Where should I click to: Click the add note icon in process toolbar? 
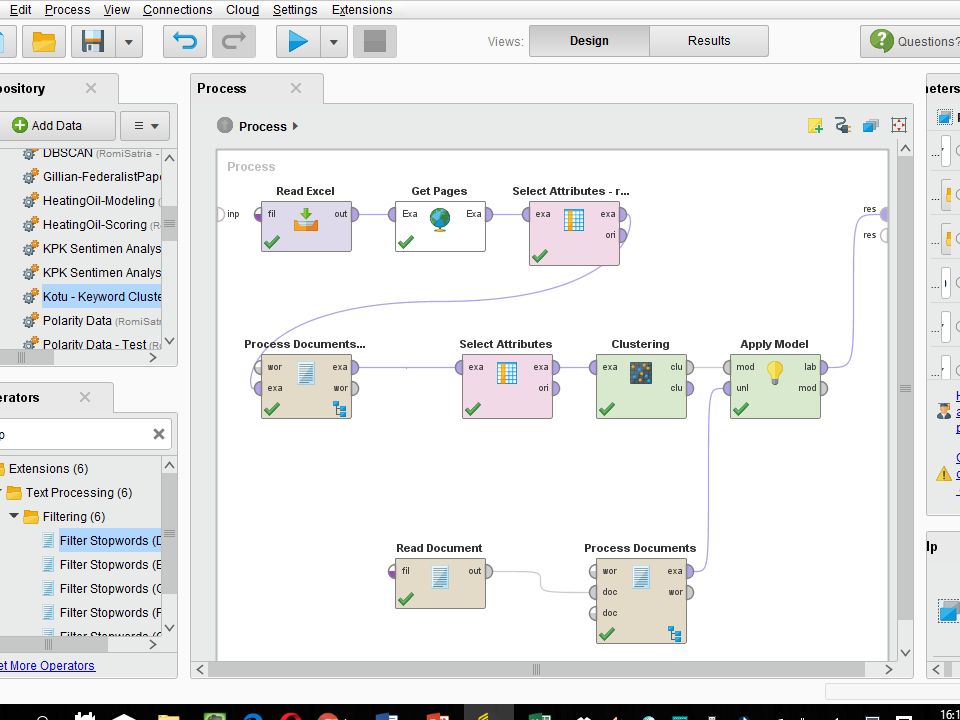(x=815, y=126)
